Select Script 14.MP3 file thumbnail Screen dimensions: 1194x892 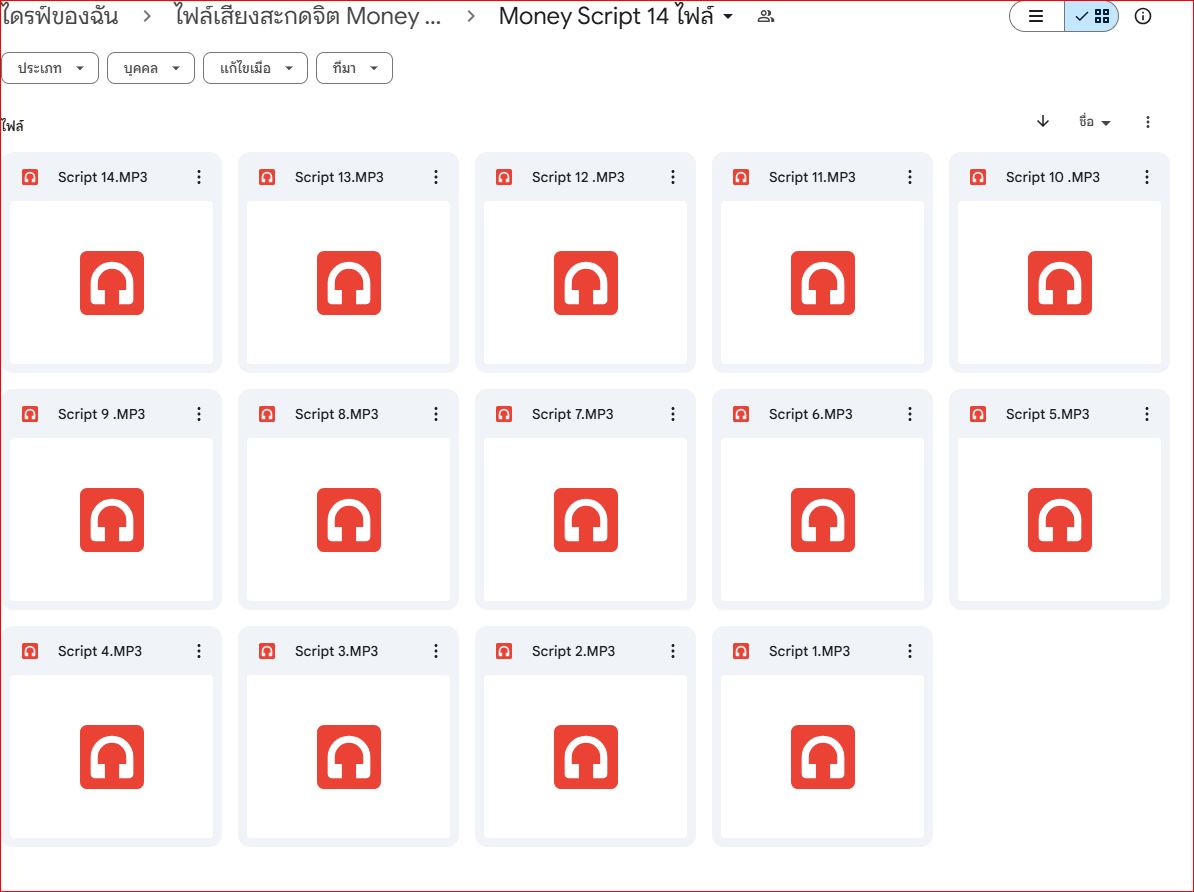(x=112, y=283)
